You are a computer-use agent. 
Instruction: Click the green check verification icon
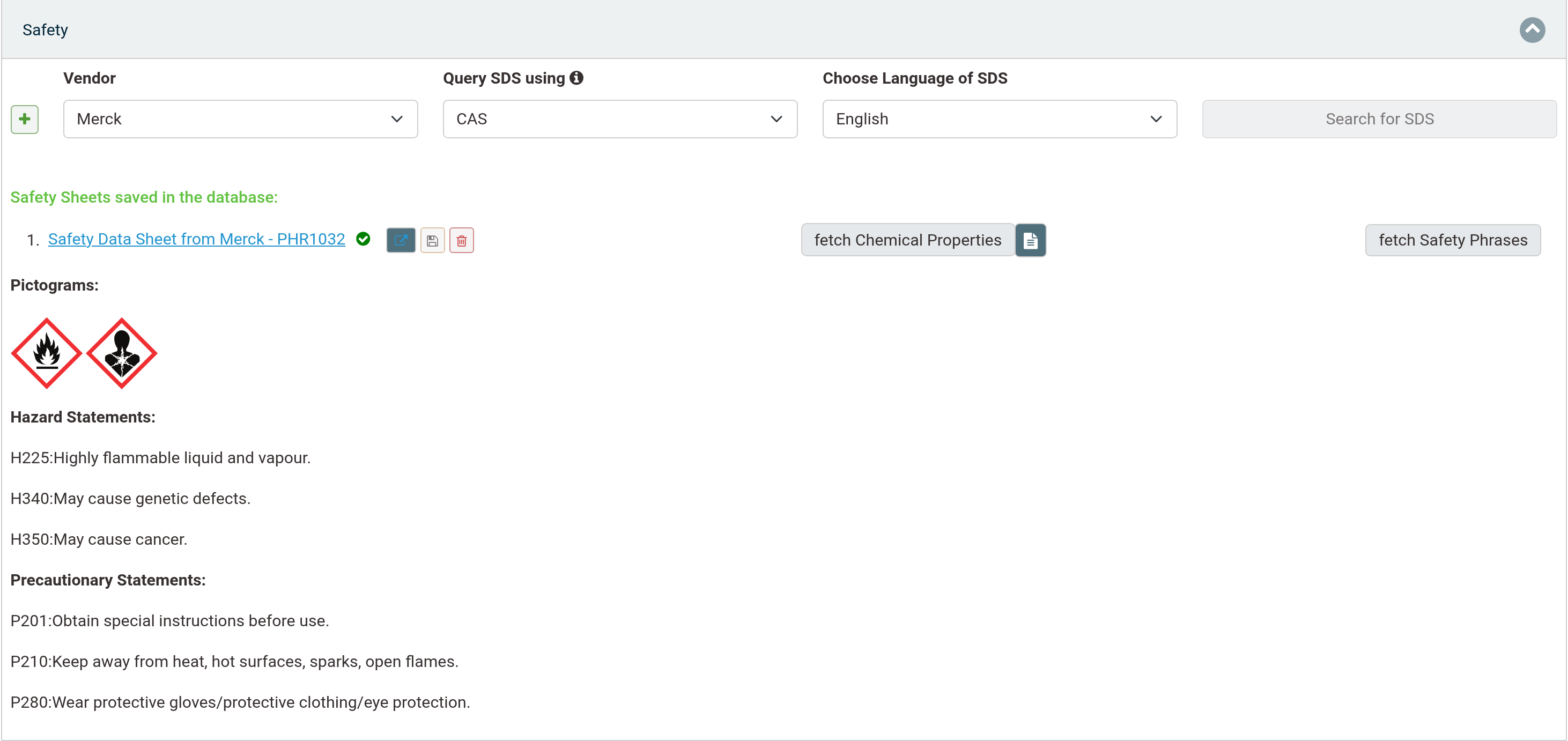tap(364, 239)
